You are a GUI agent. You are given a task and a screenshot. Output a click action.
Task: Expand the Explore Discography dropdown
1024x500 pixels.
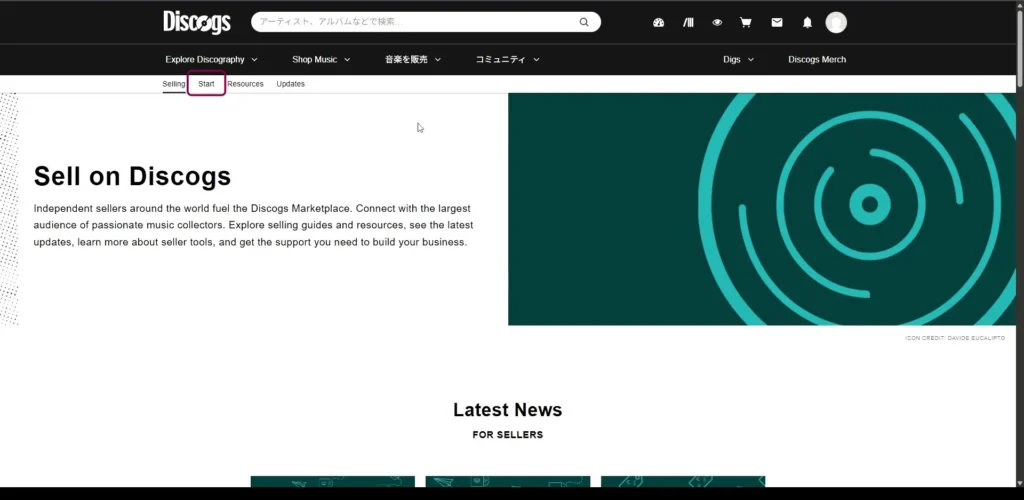point(211,59)
